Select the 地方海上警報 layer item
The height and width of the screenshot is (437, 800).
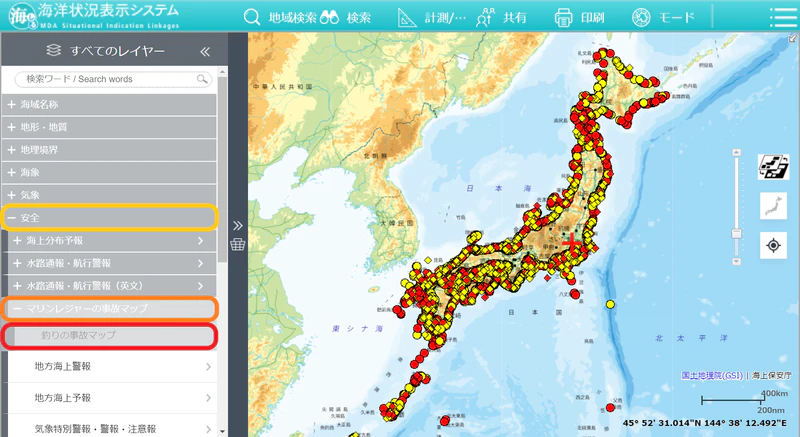112,367
